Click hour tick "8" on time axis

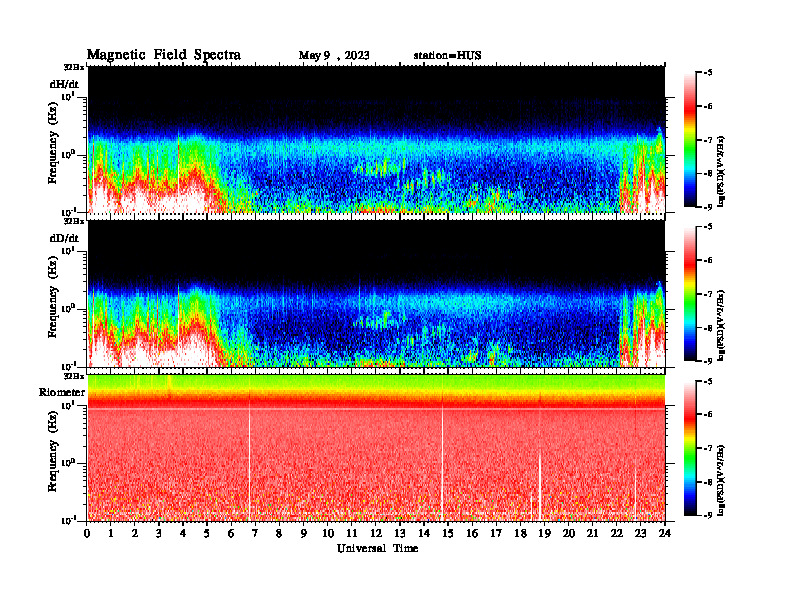(x=279, y=533)
